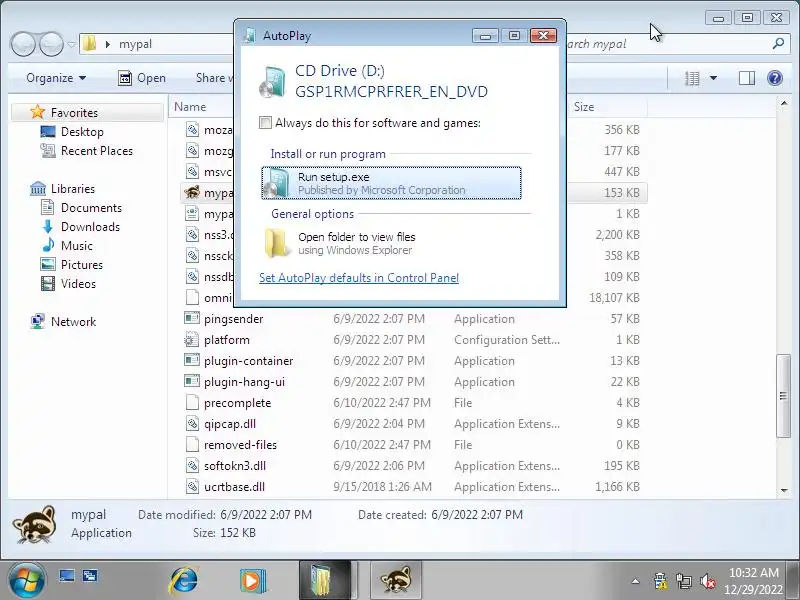The image size is (800, 600).
Task: Switch to Mypal raccoon taskbar button
Action: click(396, 580)
